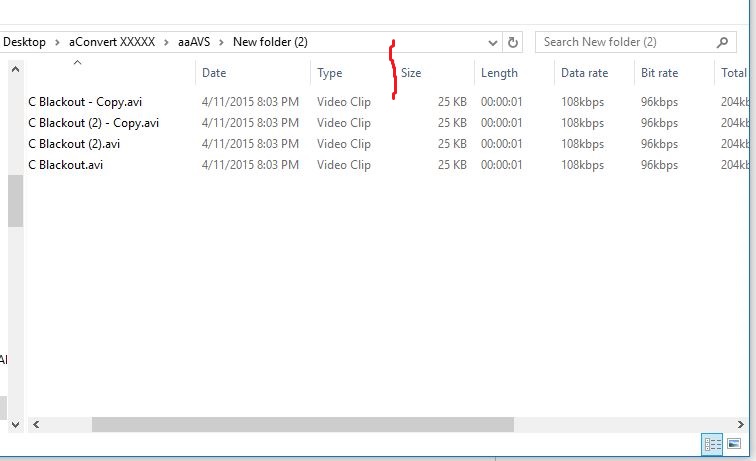Select the file C Blackout.avi

[x=66, y=165]
